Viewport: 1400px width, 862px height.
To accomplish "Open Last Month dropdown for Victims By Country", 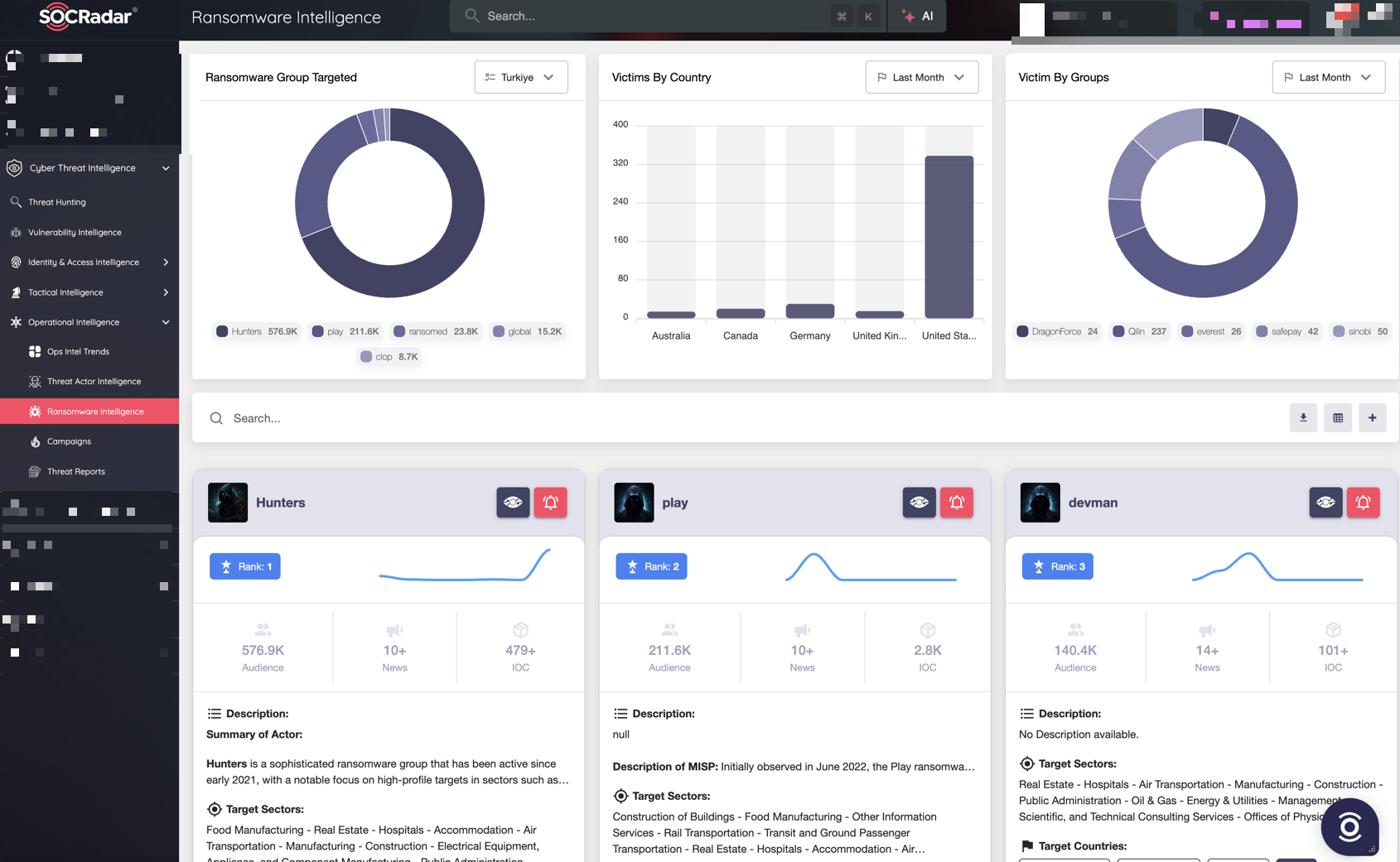I will point(921,77).
